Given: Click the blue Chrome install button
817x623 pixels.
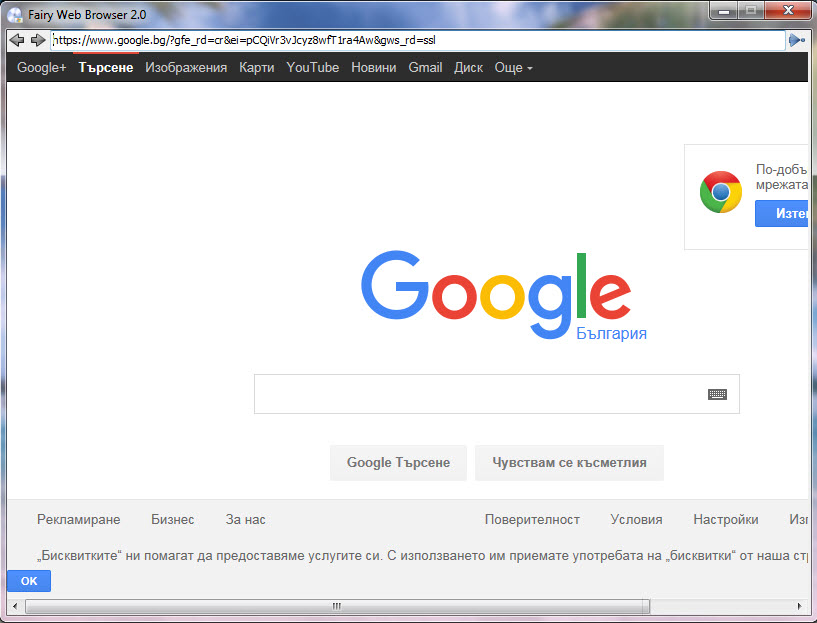Looking at the screenshot, I should (782, 214).
